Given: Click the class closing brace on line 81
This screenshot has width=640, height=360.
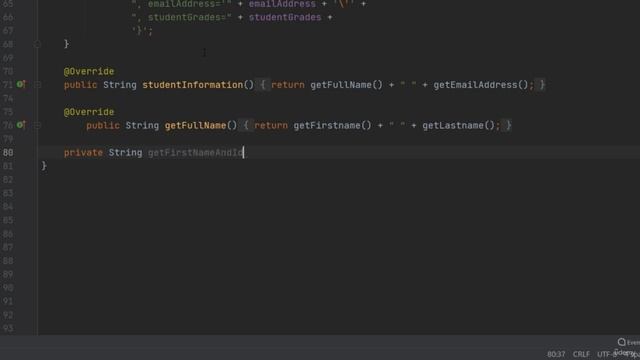Looking at the screenshot, I should (x=44, y=166).
